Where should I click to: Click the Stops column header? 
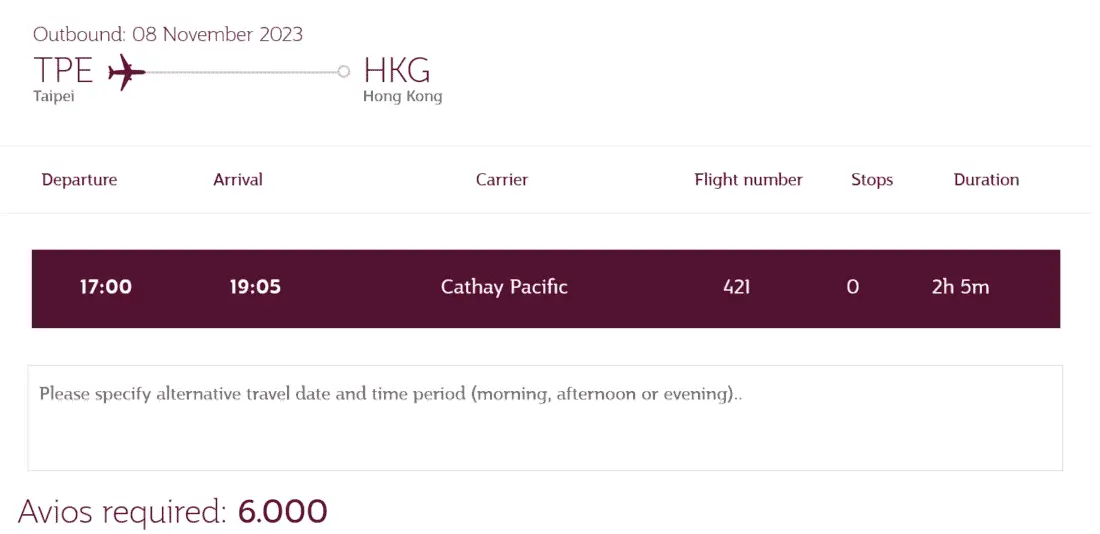click(872, 180)
